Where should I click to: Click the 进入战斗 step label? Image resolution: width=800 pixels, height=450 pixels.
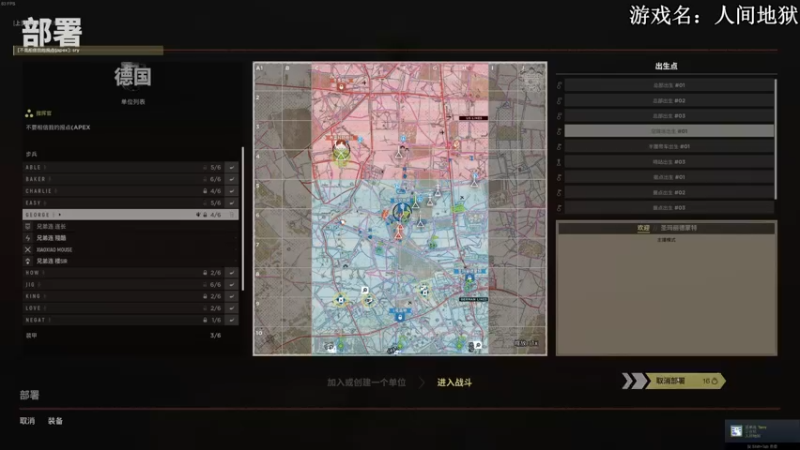455,382
